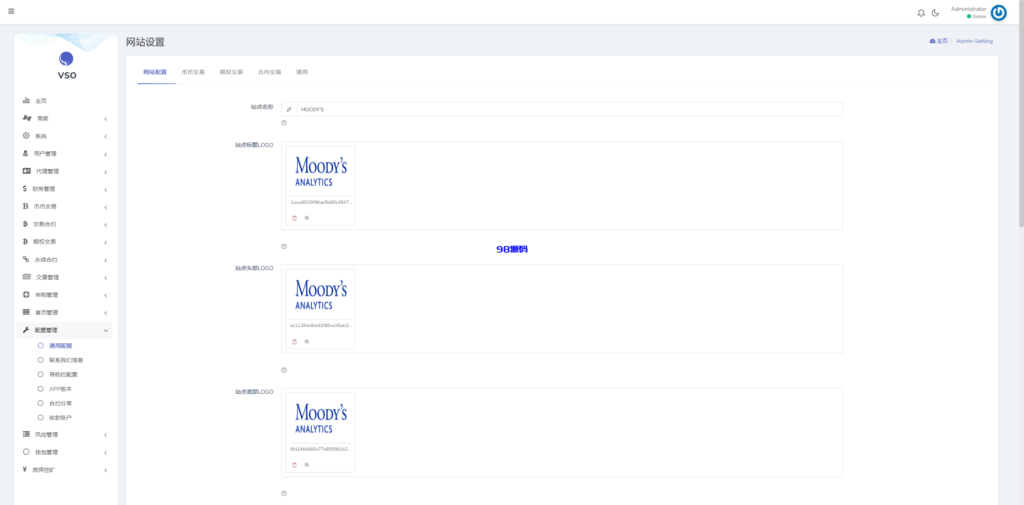Viewport: 1024px width, 505px height.
Task: Click the 商家 icon in sidebar
Action: tap(27, 118)
